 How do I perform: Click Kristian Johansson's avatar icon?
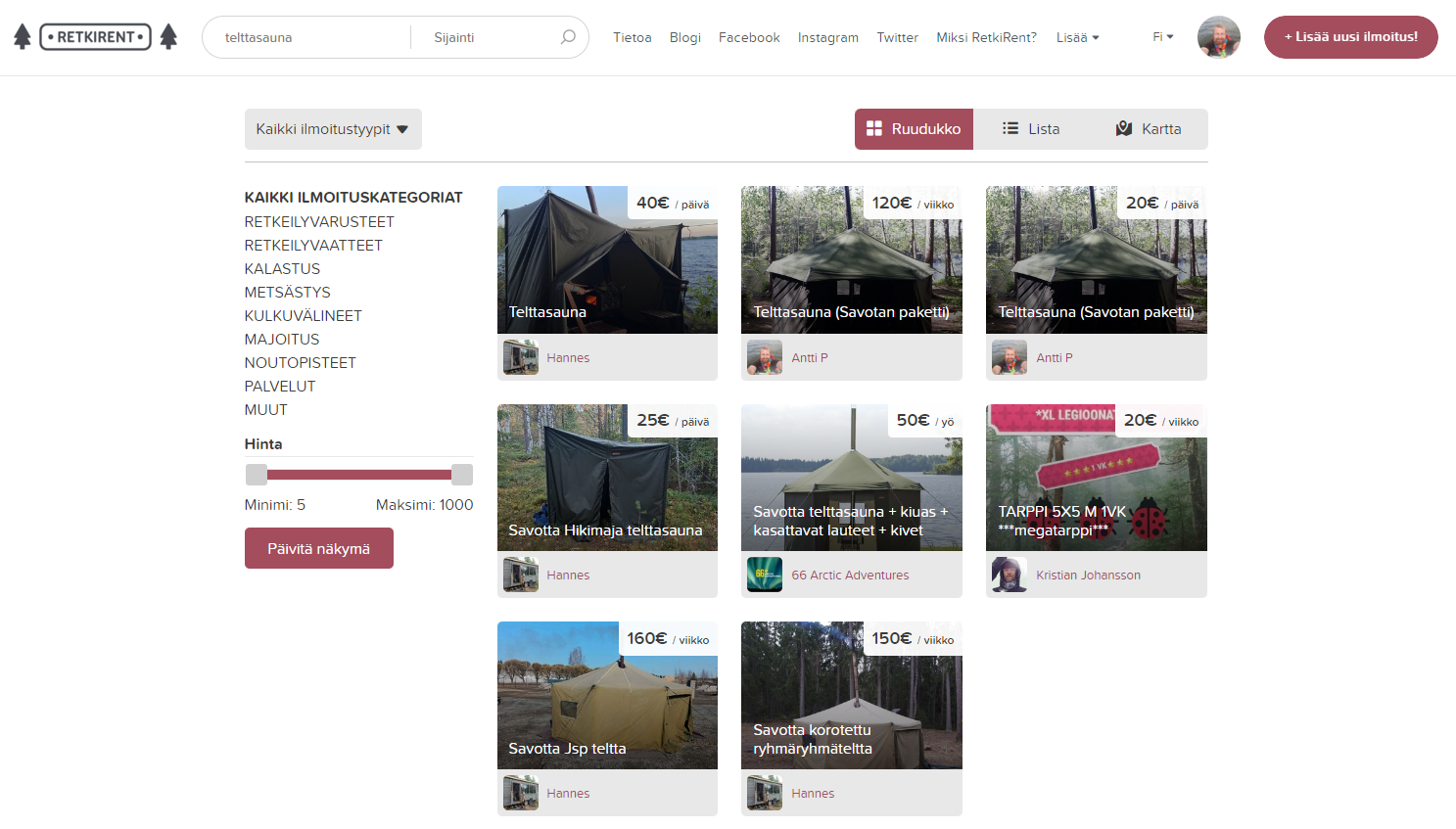[1009, 576]
